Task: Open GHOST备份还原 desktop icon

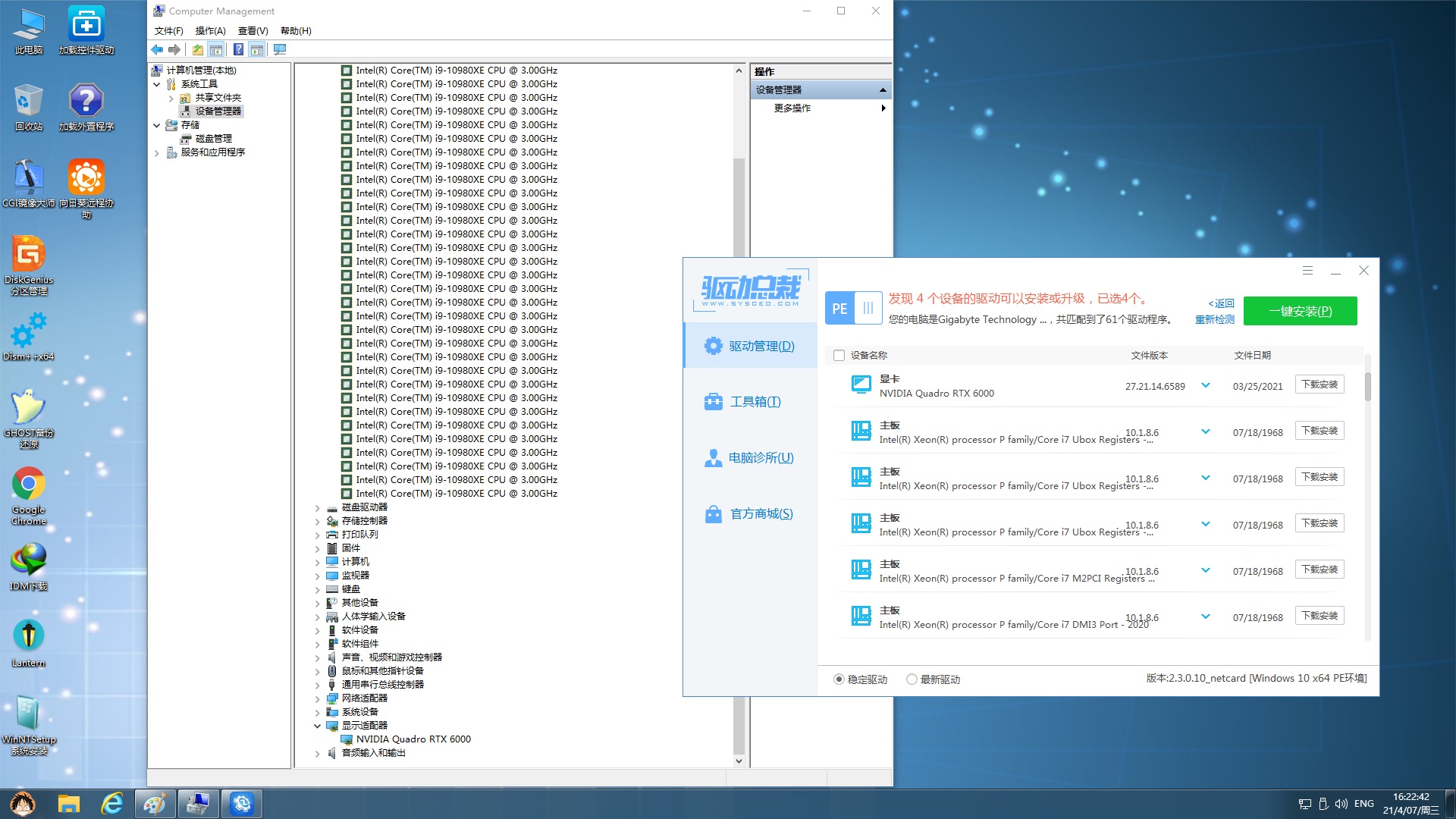Action: click(29, 419)
